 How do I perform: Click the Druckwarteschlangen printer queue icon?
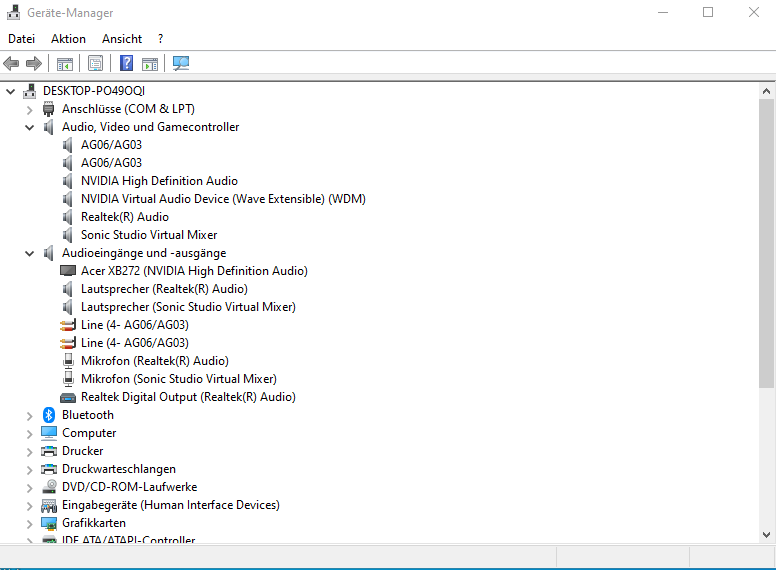49,469
